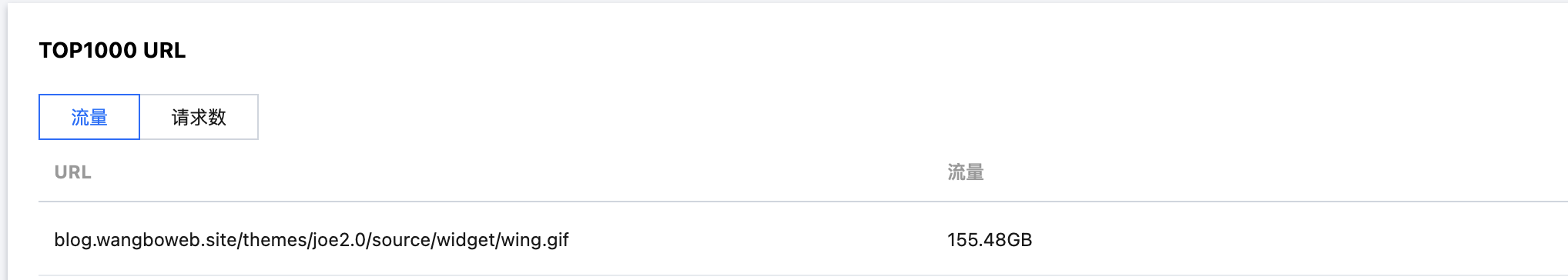Click wing.gif filename in the URL
Image resolution: width=1568 pixels, height=280 pixels.
[x=534, y=240]
